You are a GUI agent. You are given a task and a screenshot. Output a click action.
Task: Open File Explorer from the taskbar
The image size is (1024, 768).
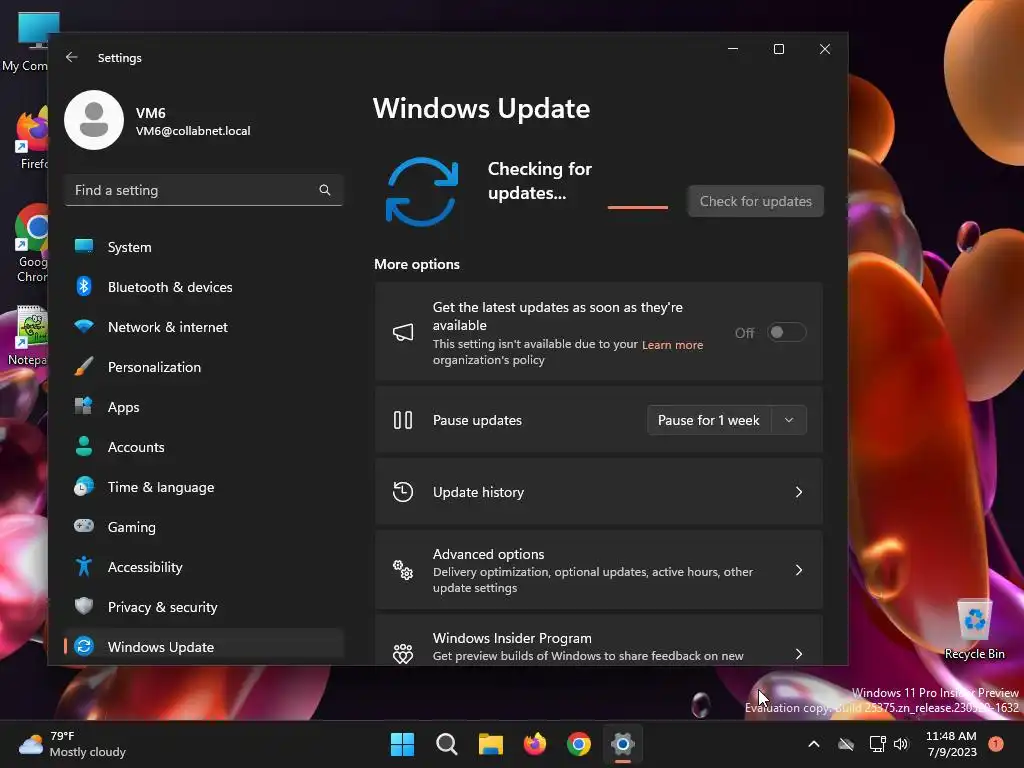(x=490, y=744)
